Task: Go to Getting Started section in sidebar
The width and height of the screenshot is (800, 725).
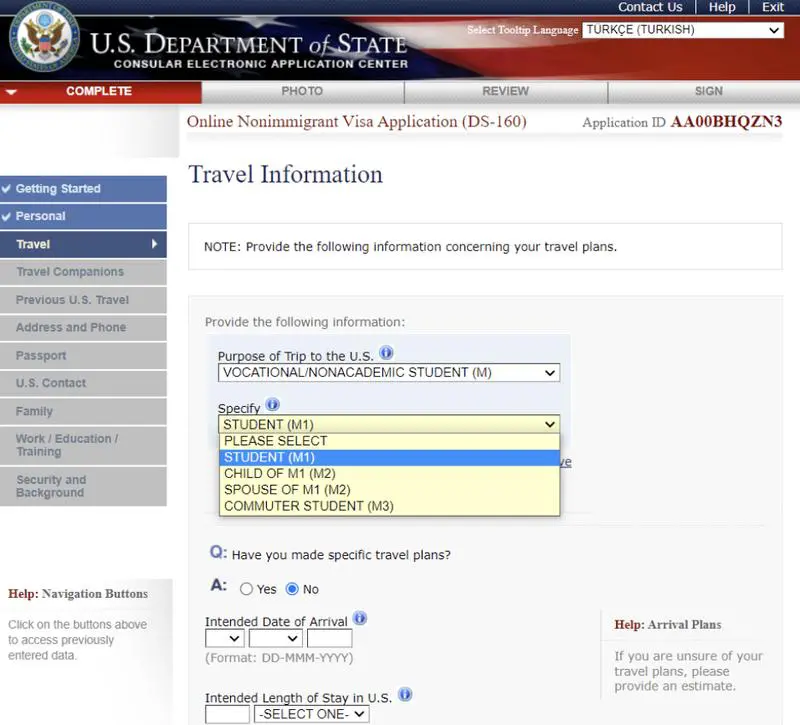Action: pyautogui.click(x=58, y=189)
